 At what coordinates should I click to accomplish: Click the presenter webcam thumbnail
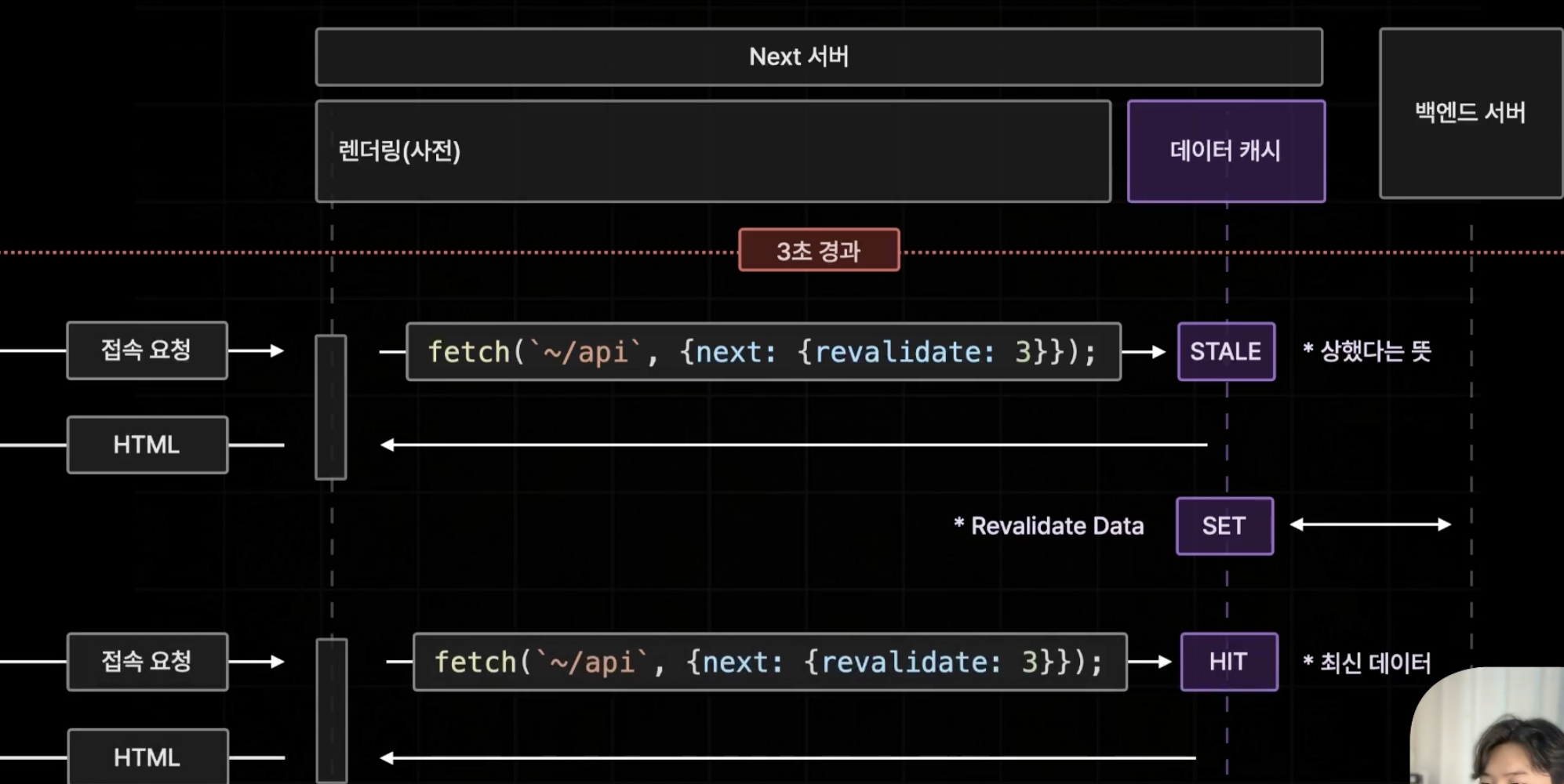click(x=1487, y=726)
